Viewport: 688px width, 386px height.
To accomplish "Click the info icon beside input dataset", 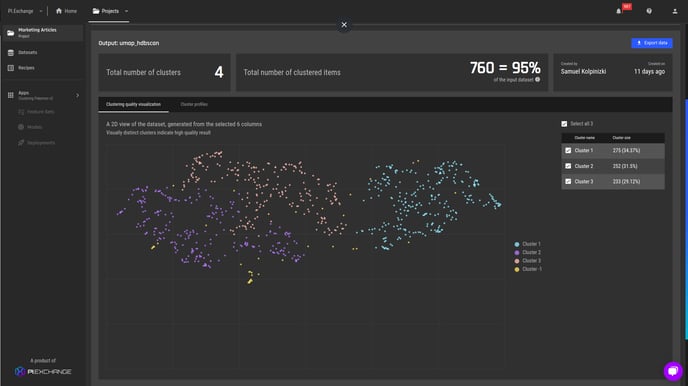I will [x=538, y=79].
